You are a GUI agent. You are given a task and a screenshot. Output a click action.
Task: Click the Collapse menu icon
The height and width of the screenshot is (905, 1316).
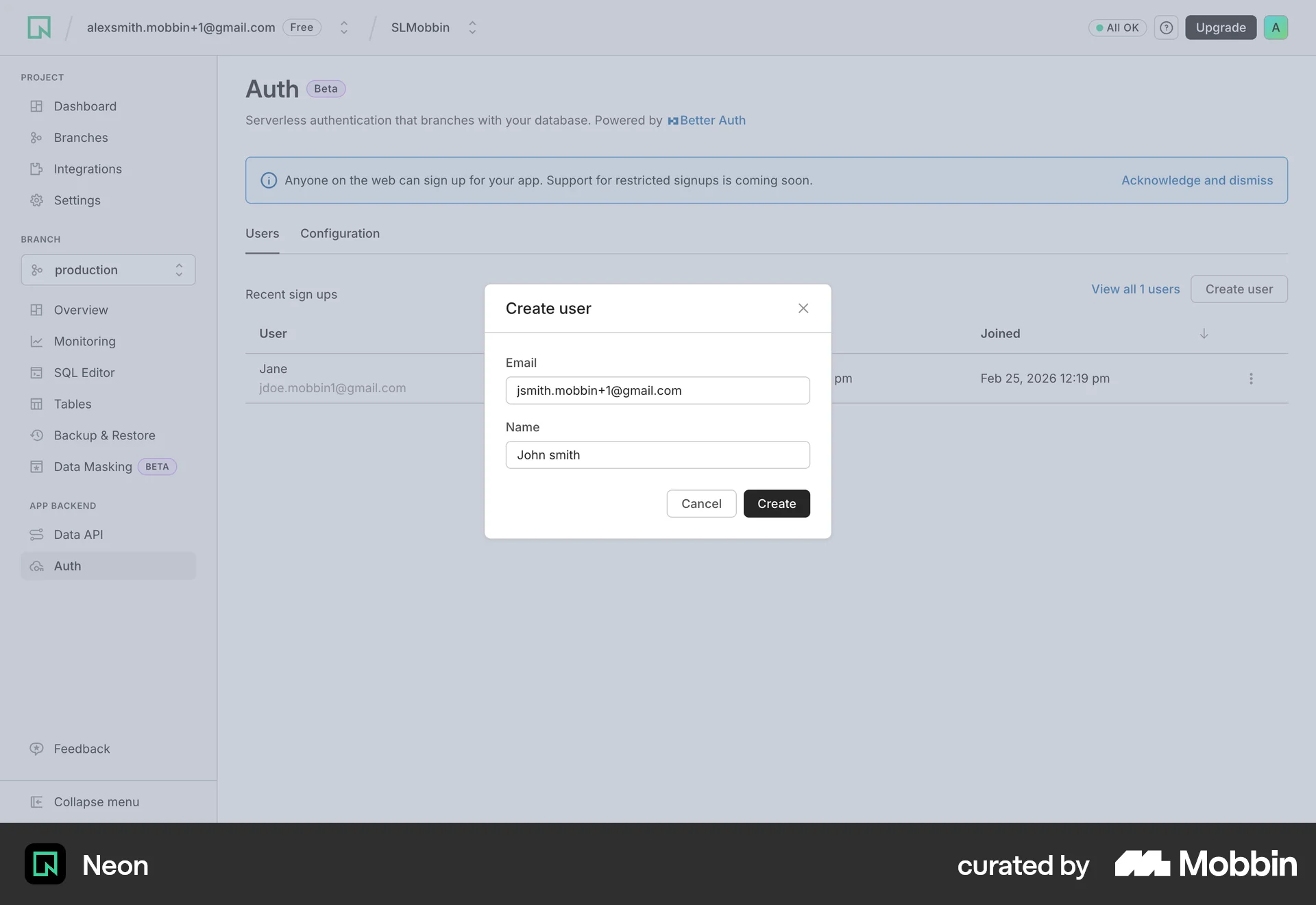coord(36,802)
